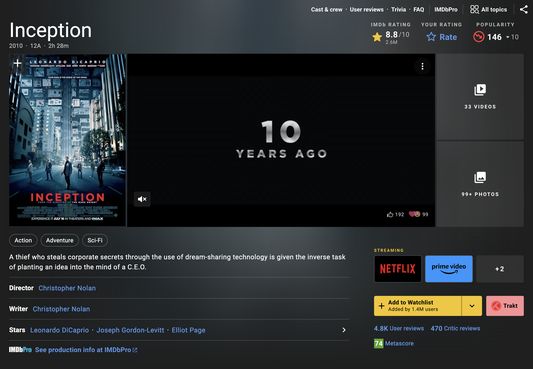Click popularity value 146
This screenshot has height=369, width=533.
494,37
